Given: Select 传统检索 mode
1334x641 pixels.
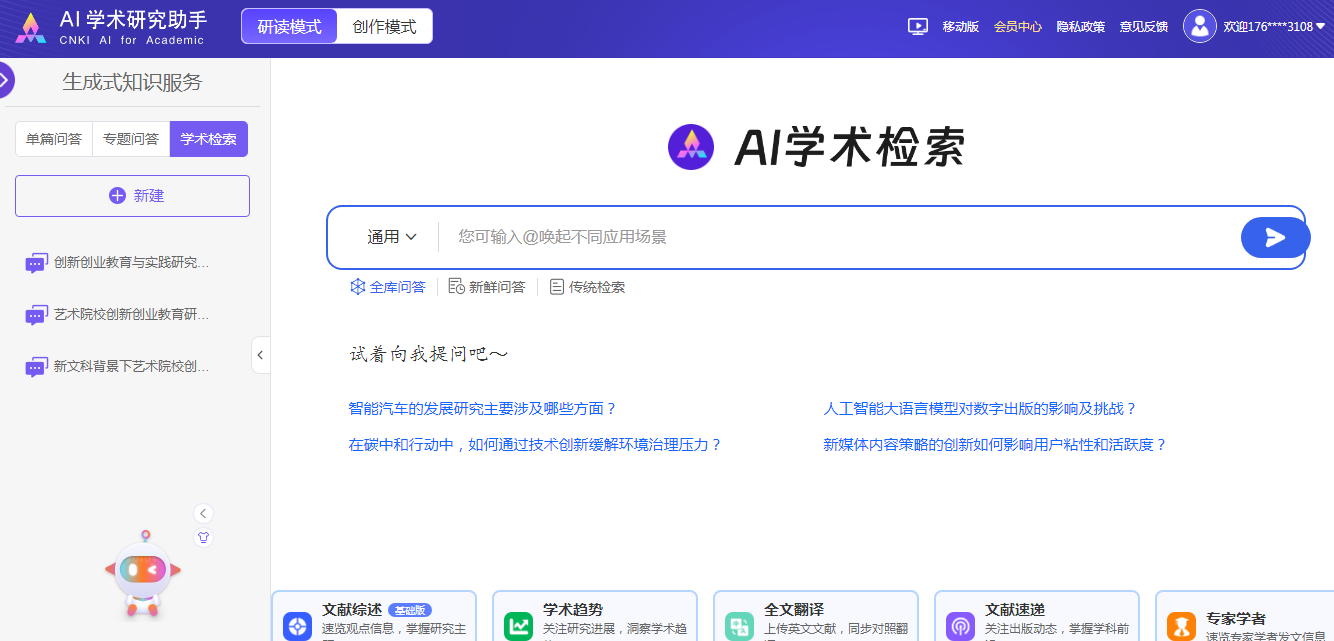Looking at the screenshot, I should click(x=588, y=287).
